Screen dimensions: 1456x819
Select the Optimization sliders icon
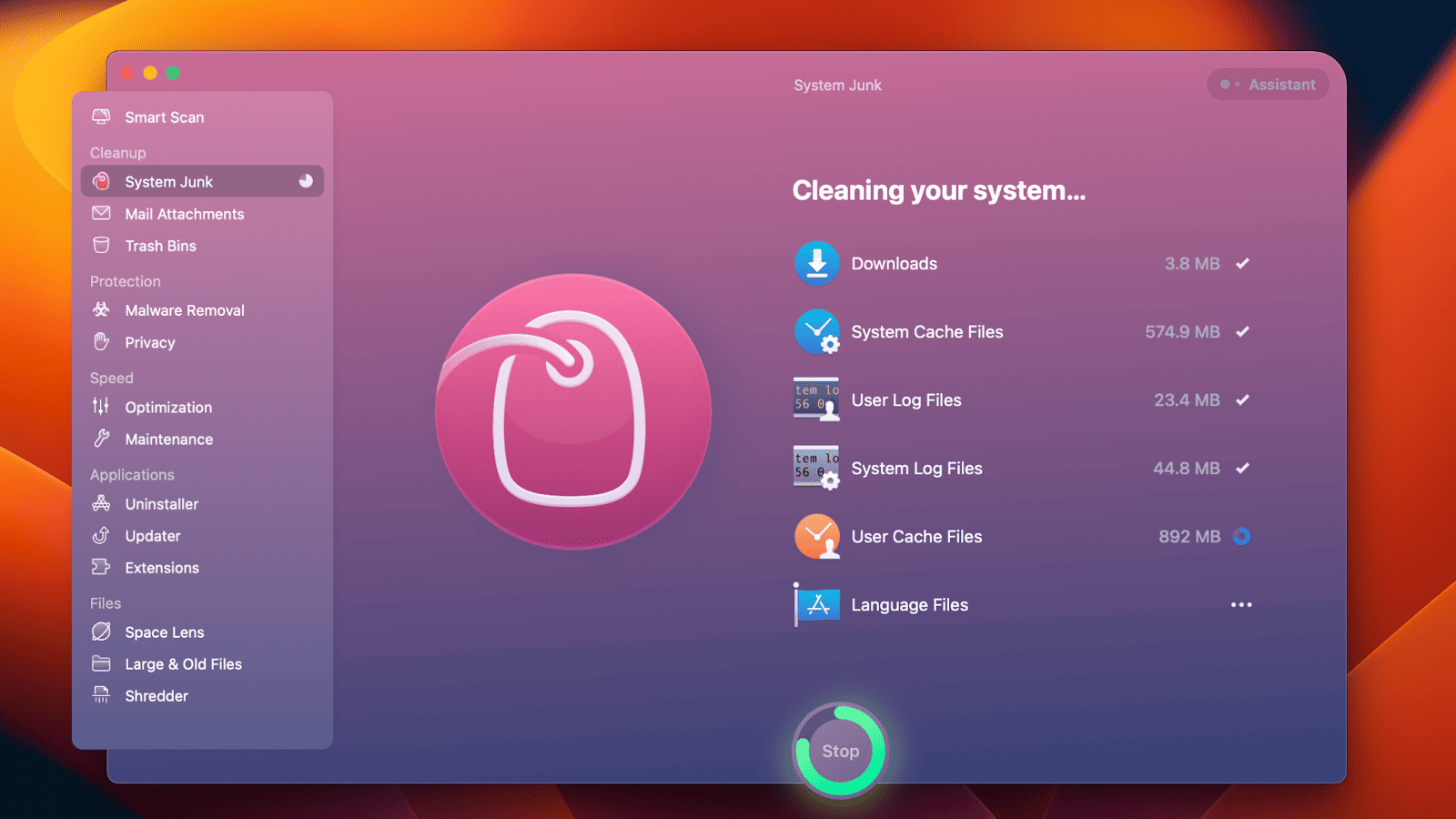click(101, 407)
